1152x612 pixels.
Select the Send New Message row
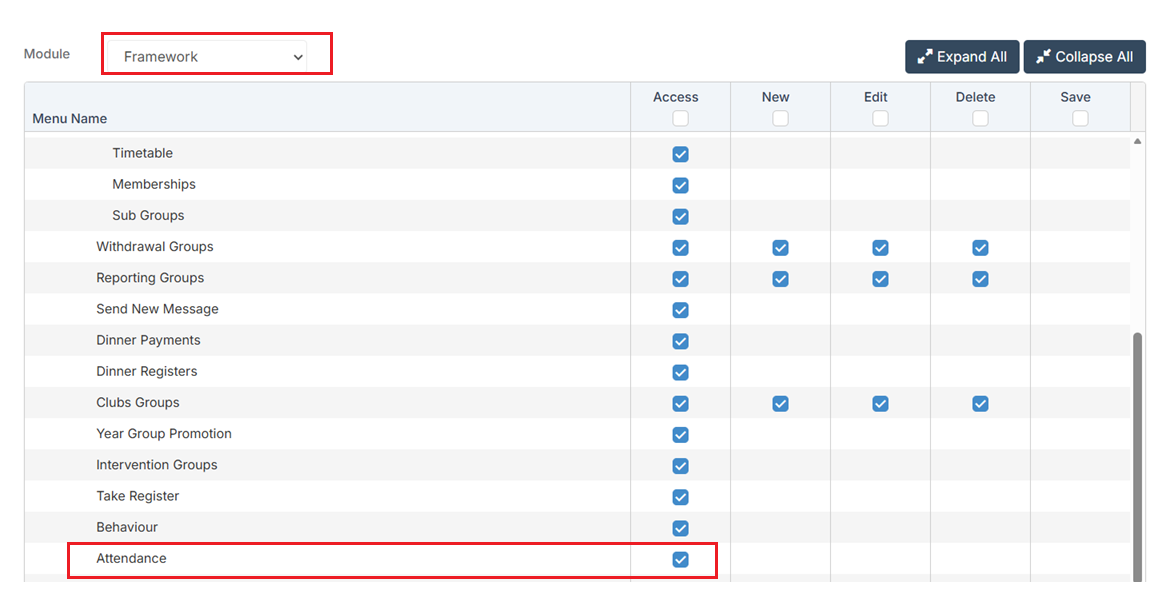(x=157, y=309)
